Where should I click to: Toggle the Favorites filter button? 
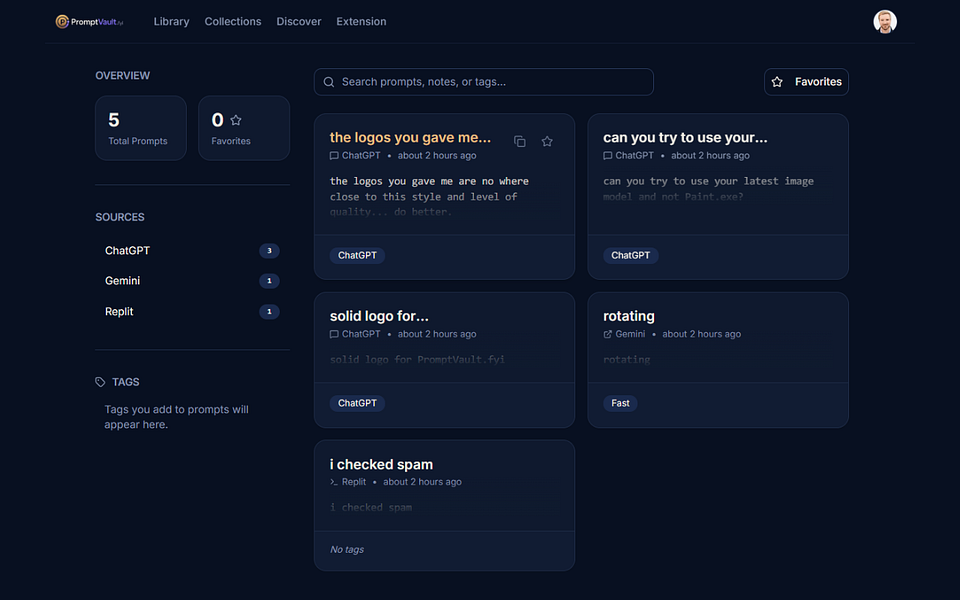(x=806, y=82)
